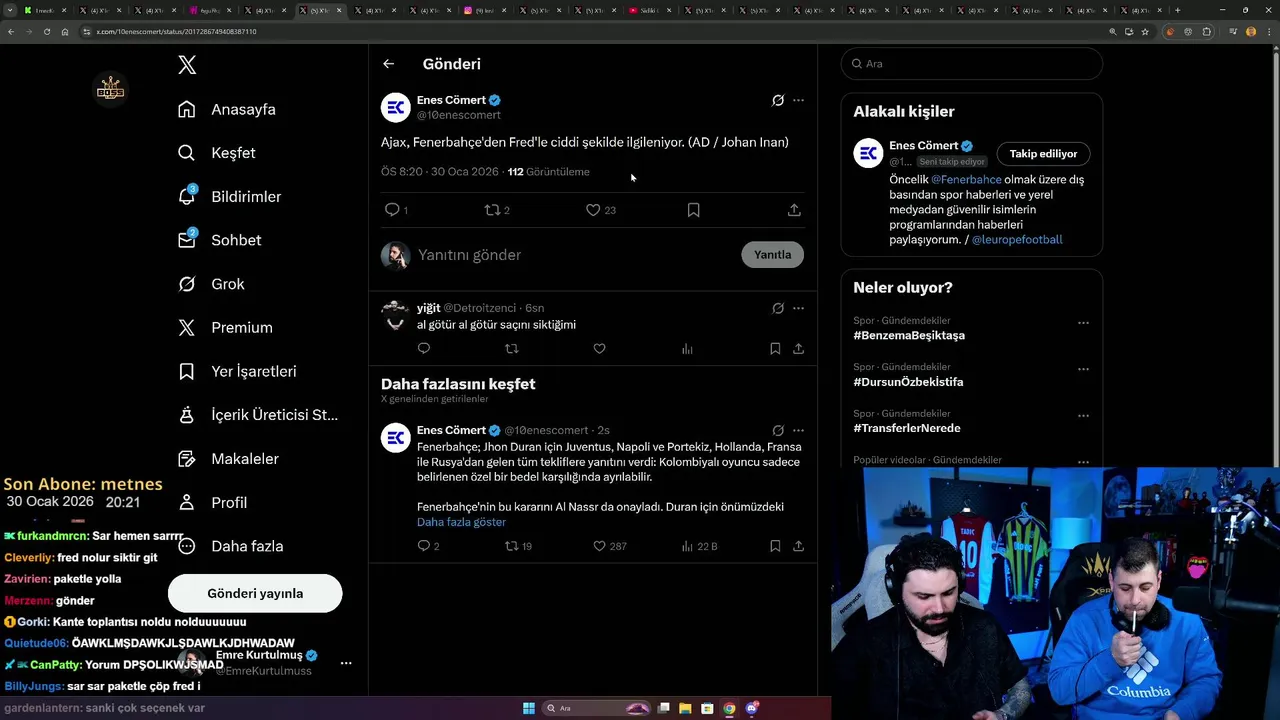Open more options on main Ajax post
Image resolution: width=1280 pixels, height=720 pixels.
[x=798, y=100]
